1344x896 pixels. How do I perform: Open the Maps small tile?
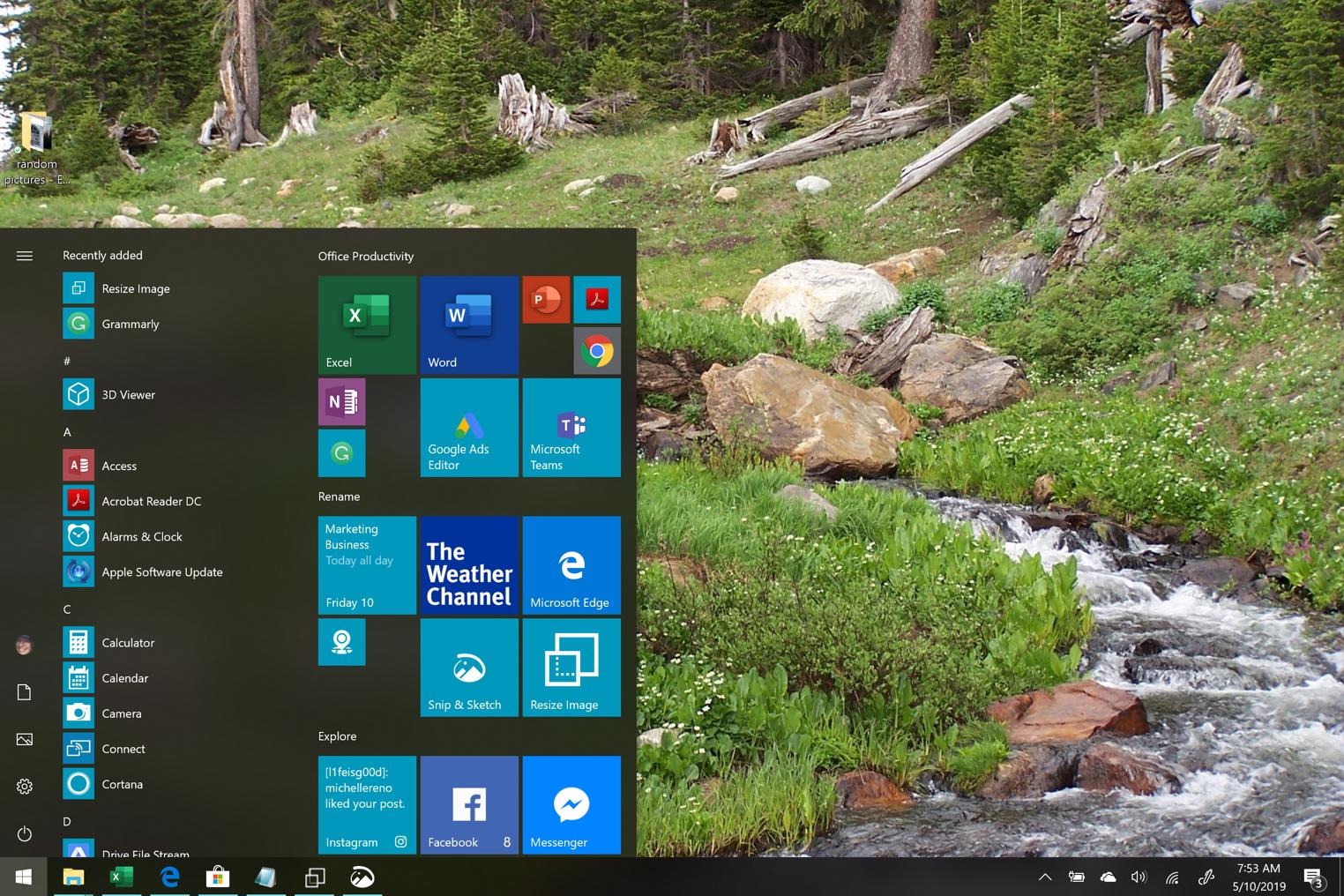click(341, 642)
